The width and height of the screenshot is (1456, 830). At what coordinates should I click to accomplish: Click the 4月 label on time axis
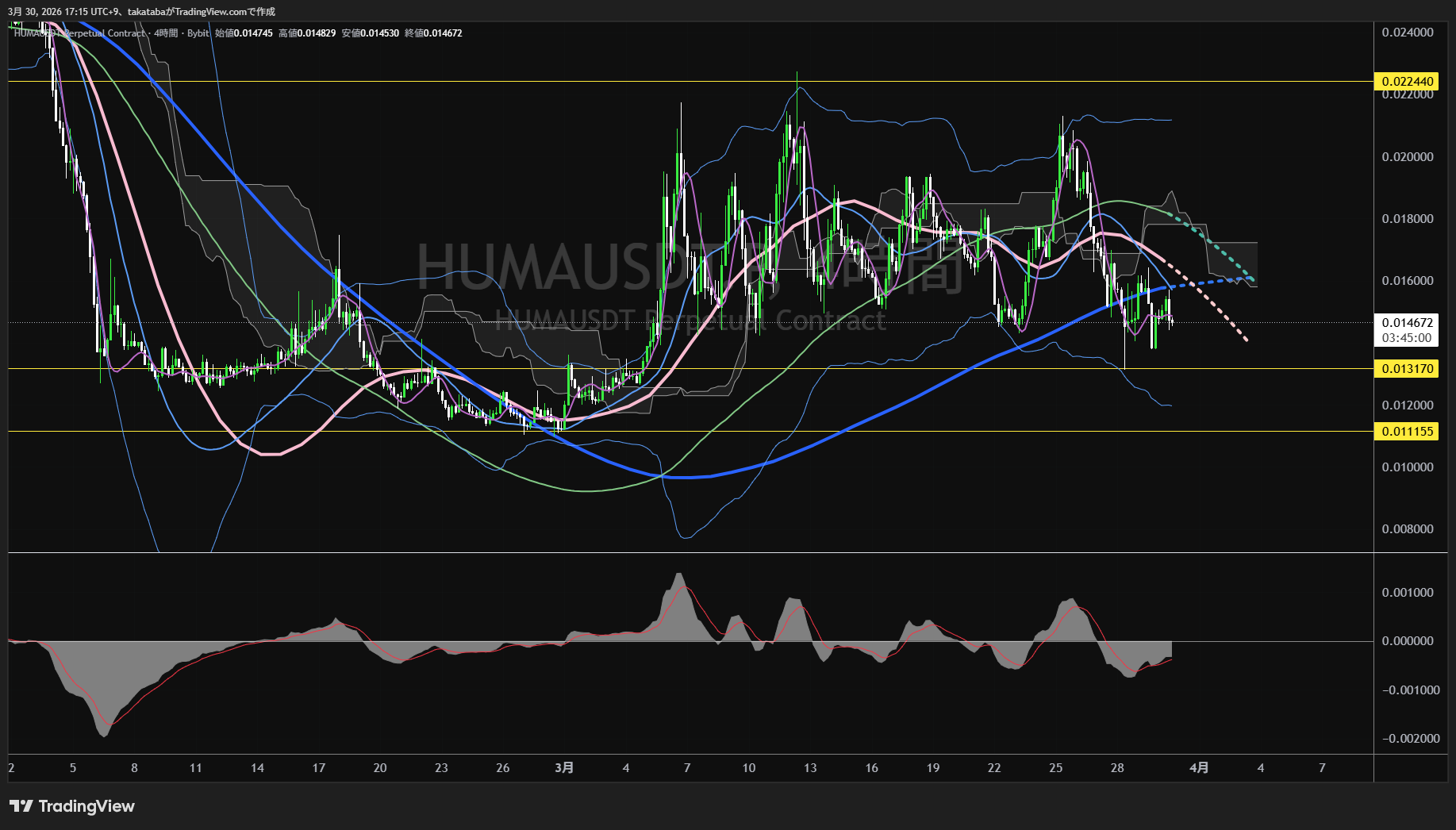(1199, 768)
